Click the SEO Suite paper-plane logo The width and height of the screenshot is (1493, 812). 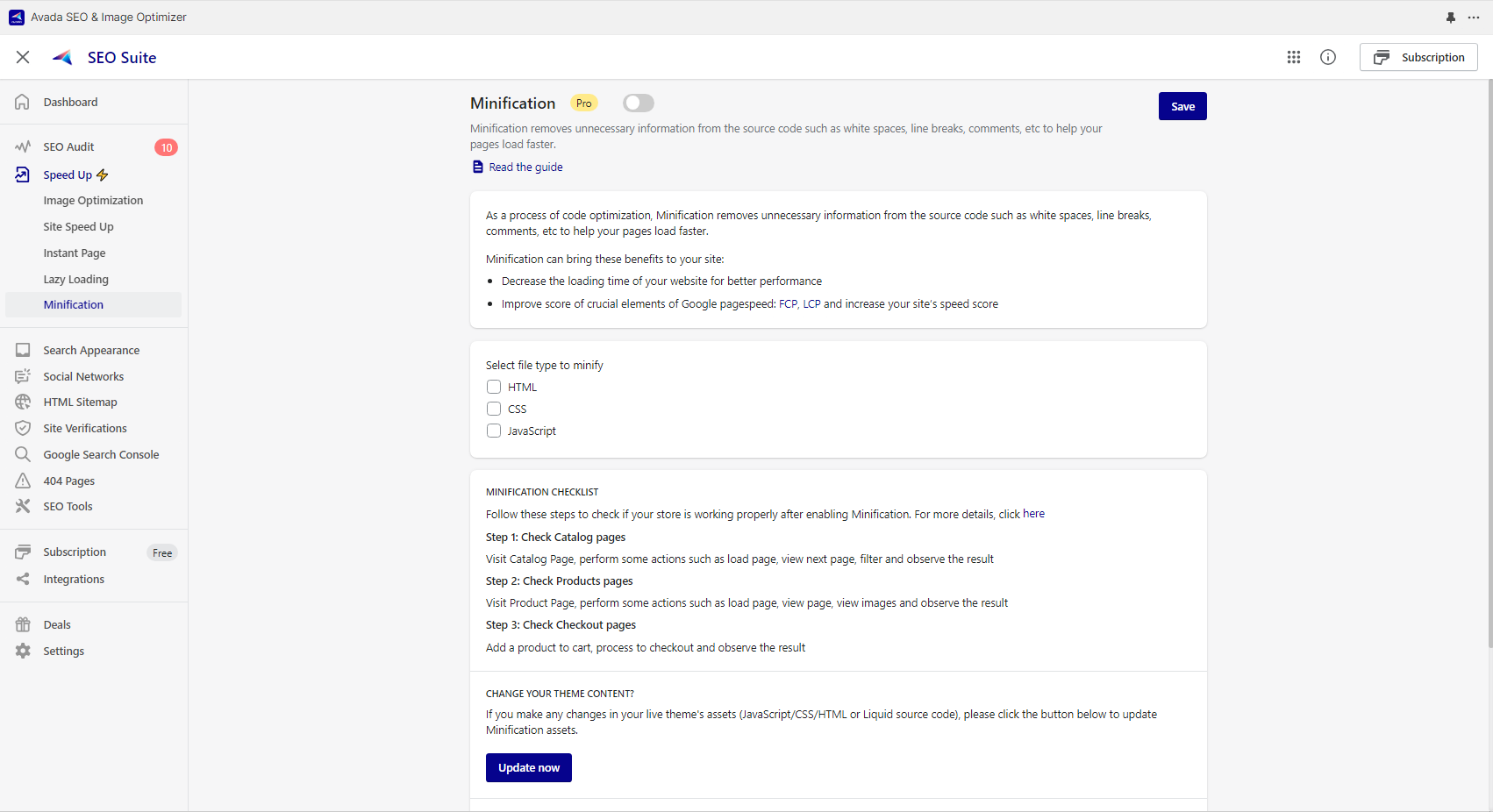(x=62, y=57)
